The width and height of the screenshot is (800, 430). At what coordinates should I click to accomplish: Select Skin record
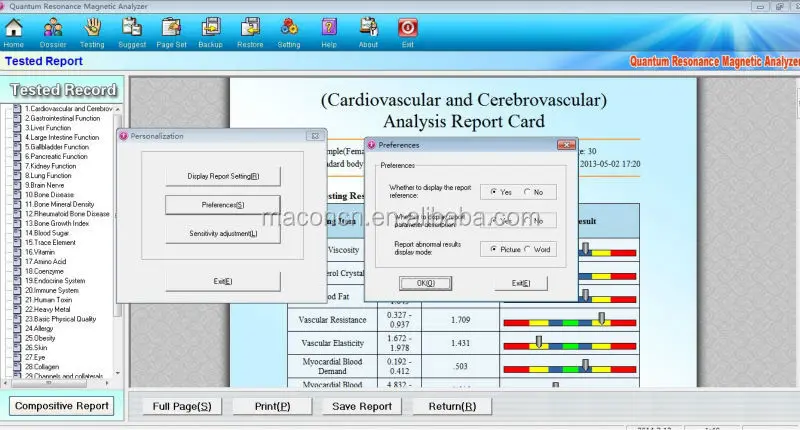pos(36,347)
